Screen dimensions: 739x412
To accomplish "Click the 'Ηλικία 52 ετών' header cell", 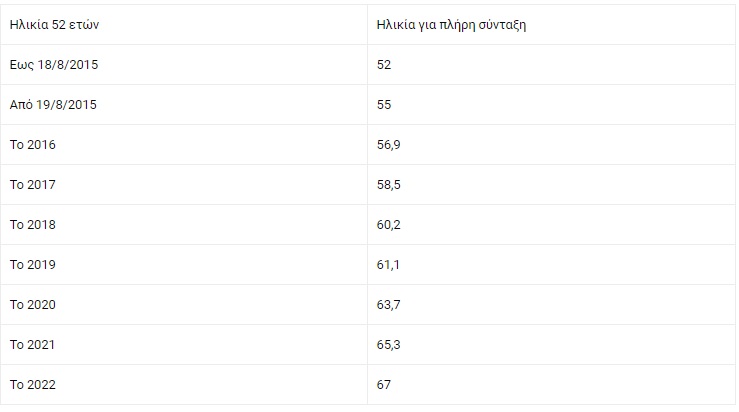I will (53, 25).
